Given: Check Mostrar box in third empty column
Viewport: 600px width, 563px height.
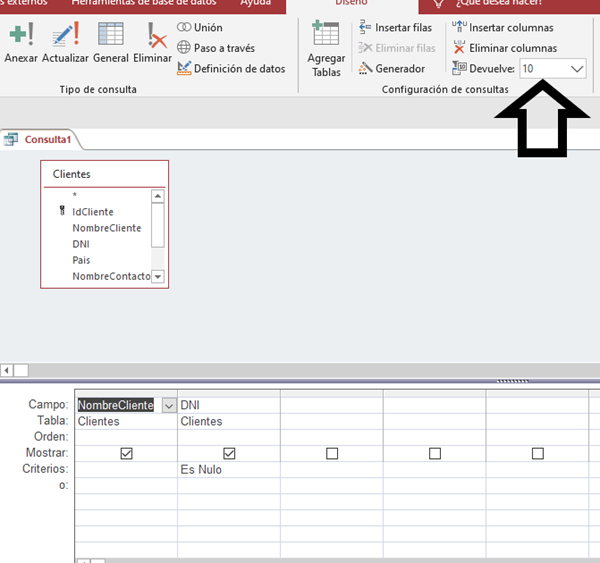Looking at the screenshot, I should 332,453.
